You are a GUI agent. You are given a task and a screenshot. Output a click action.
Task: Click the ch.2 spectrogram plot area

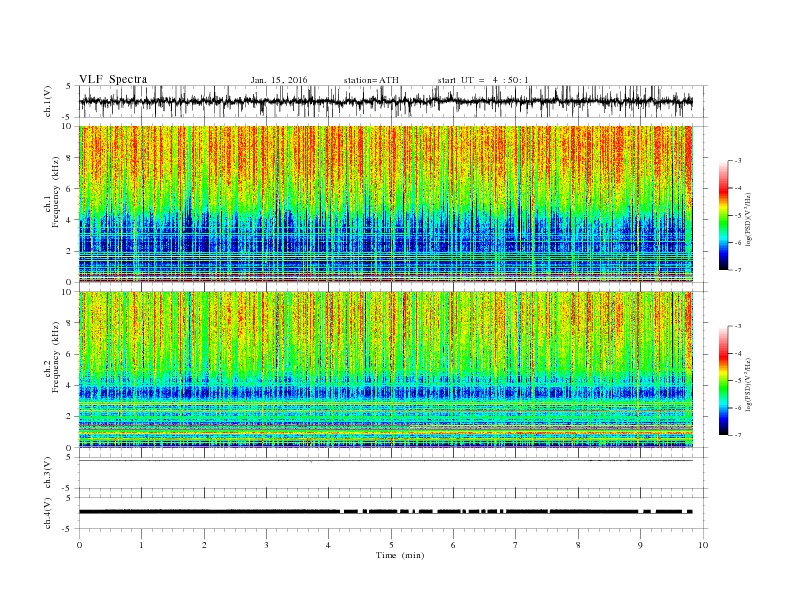[x=386, y=370]
